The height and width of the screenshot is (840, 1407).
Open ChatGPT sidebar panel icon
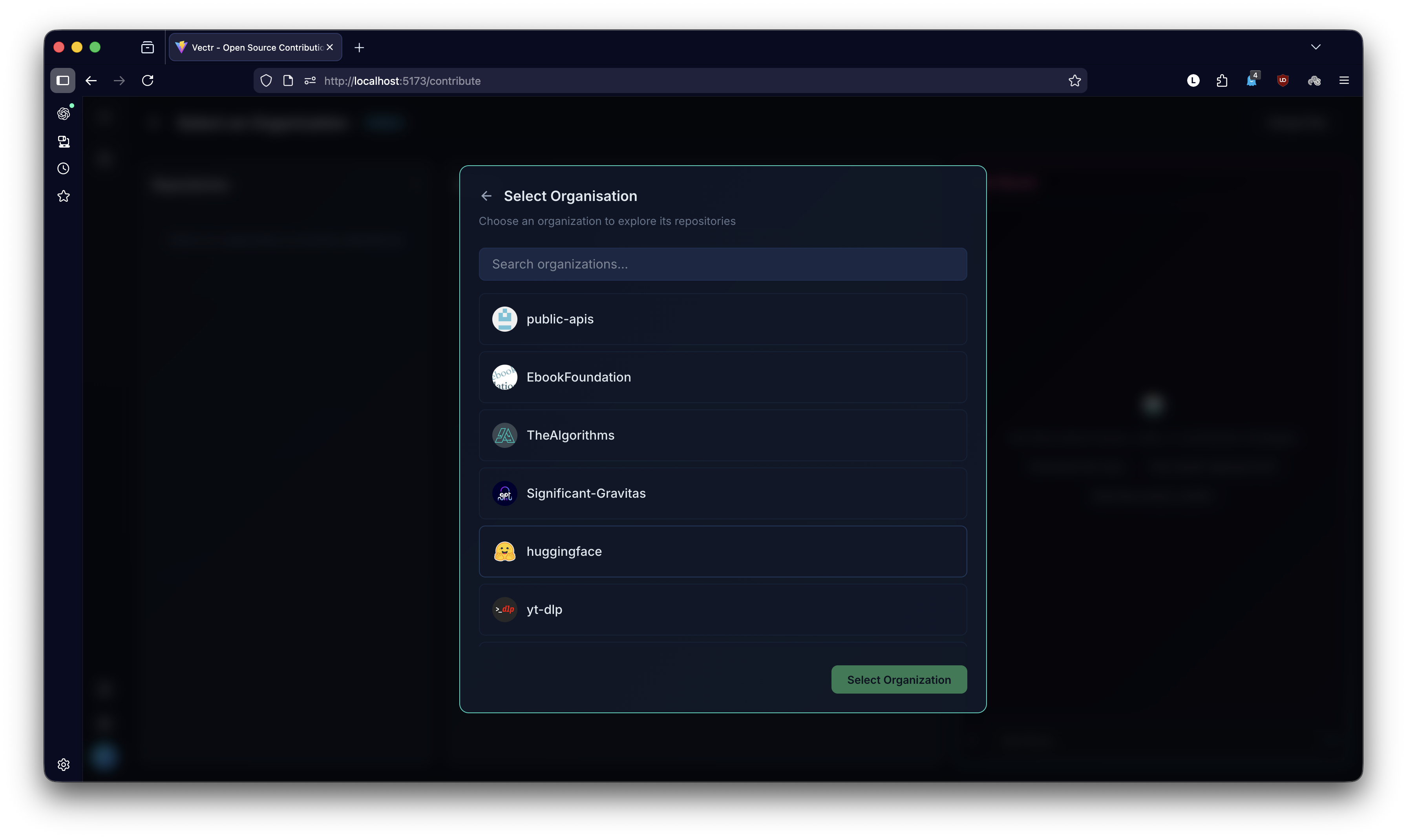tap(63, 114)
